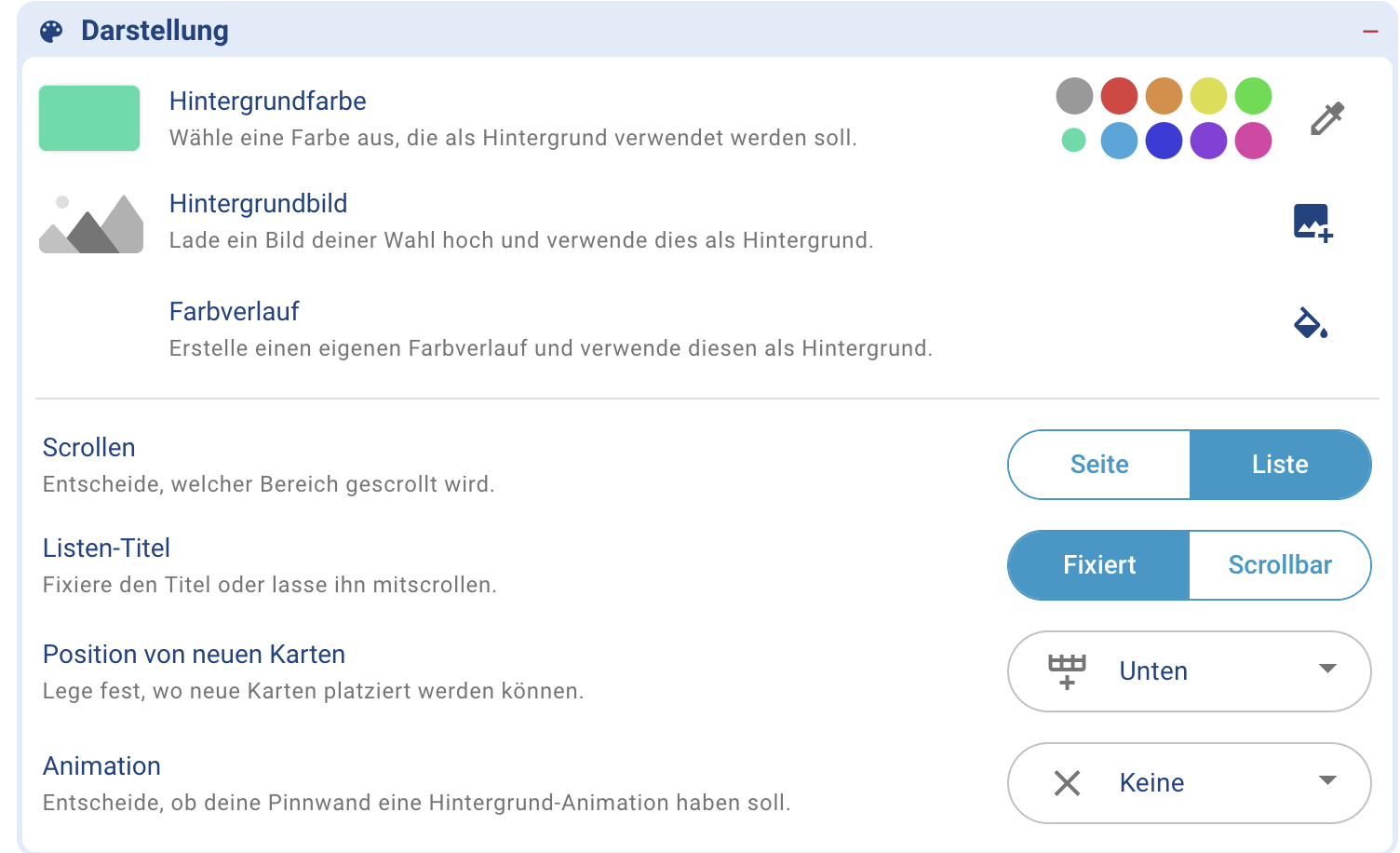
Task: Set list title to Scrollbar
Action: [x=1280, y=565]
